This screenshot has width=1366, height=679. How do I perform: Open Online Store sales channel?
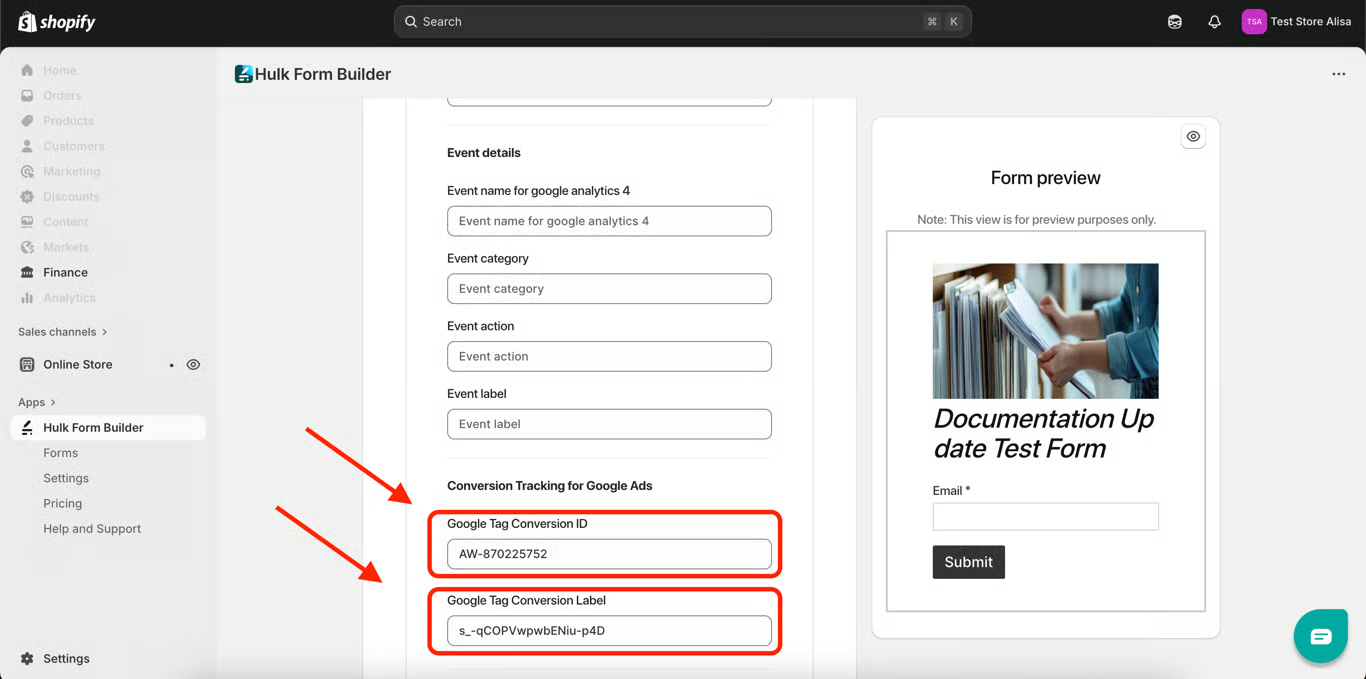pos(78,364)
